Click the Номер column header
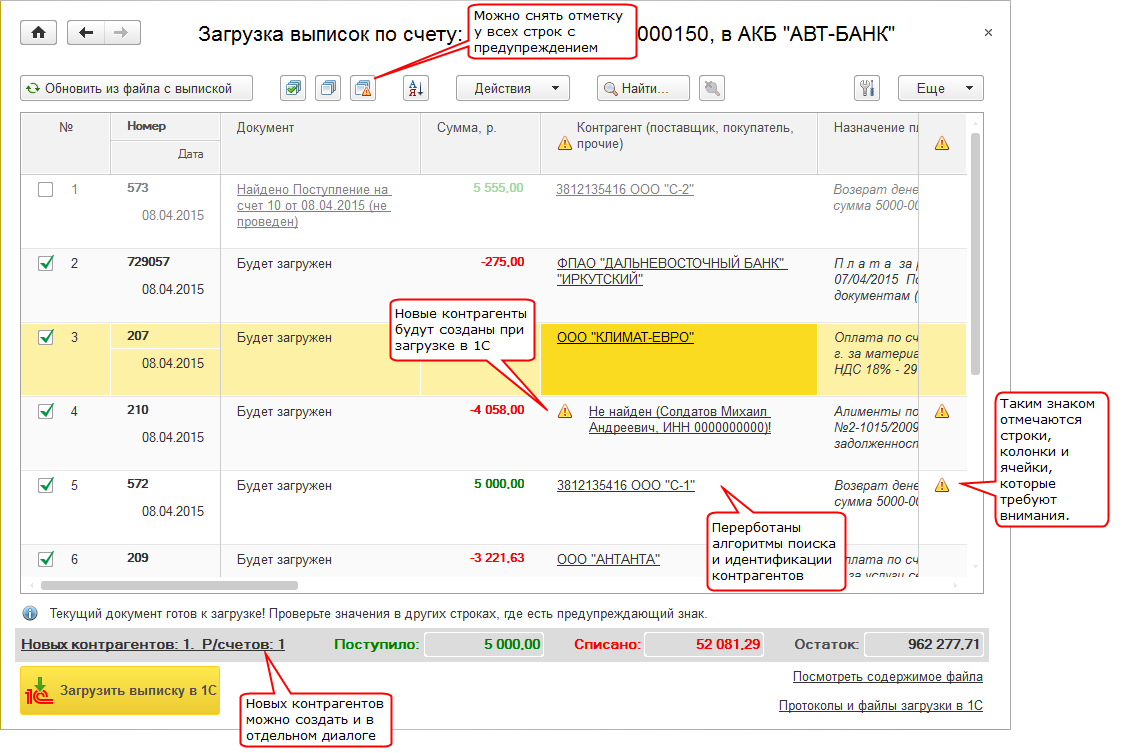Image resolution: width=1130 pixels, height=753 pixels. click(165, 126)
